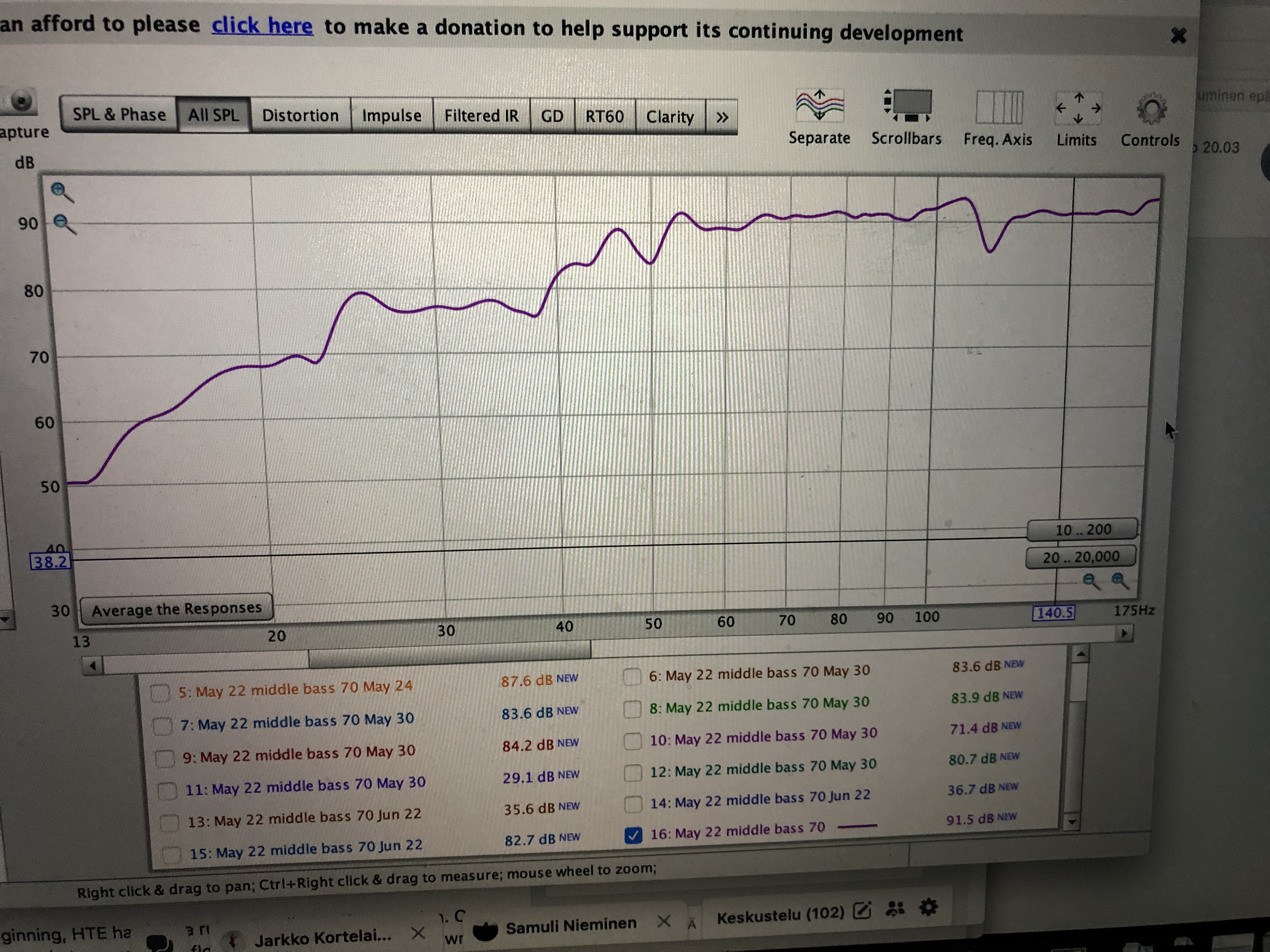The height and width of the screenshot is (952, 1270).
Task: Uncheck measurement 16 May 22 middle bass 70
Action: pyautogui.click(x=633, y=835)
